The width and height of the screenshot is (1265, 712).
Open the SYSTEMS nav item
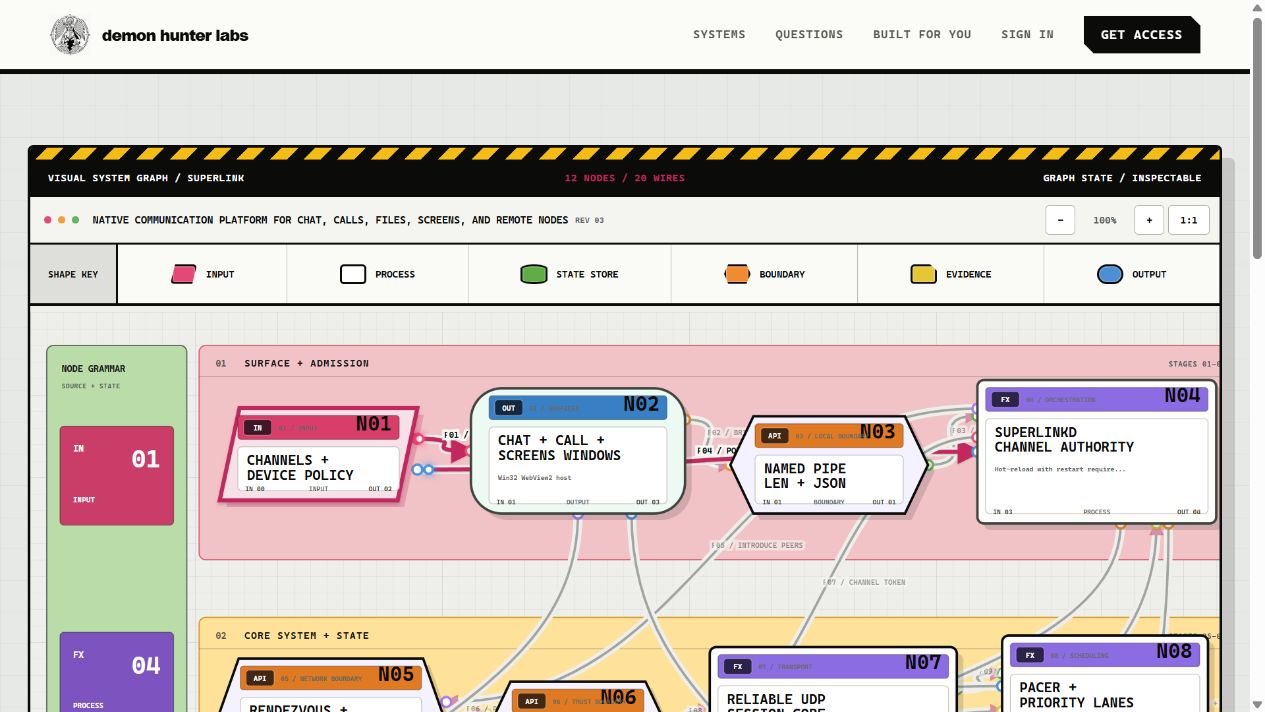click(x=719, y=34)
